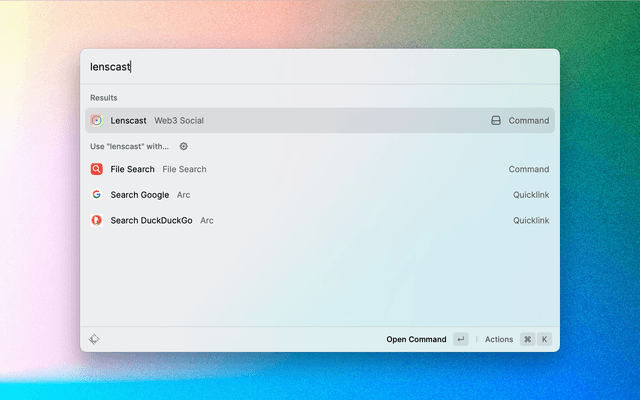Click the Google logo icon

tap(96, 194)
